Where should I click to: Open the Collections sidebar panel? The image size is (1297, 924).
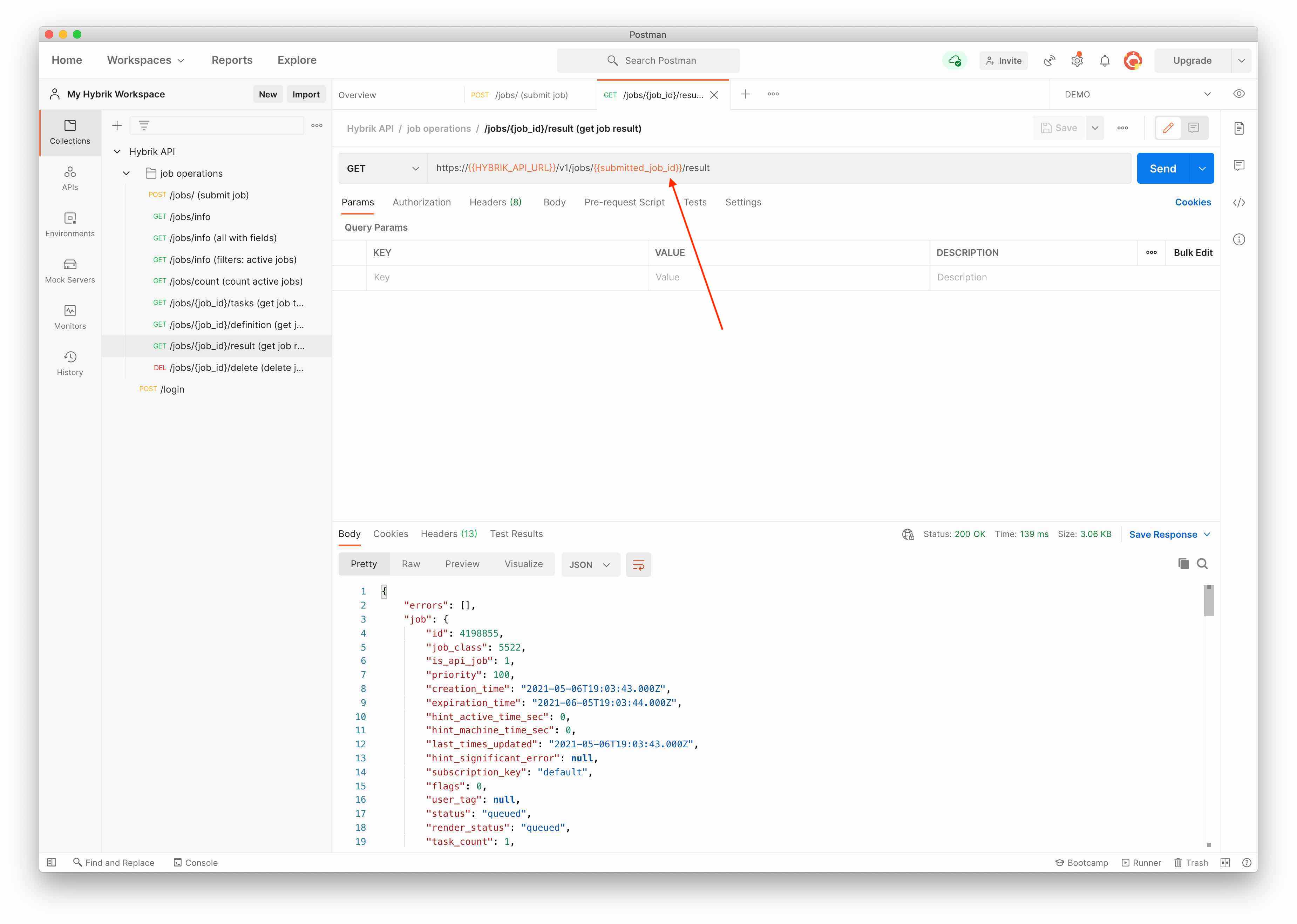[x=70, y=132]
